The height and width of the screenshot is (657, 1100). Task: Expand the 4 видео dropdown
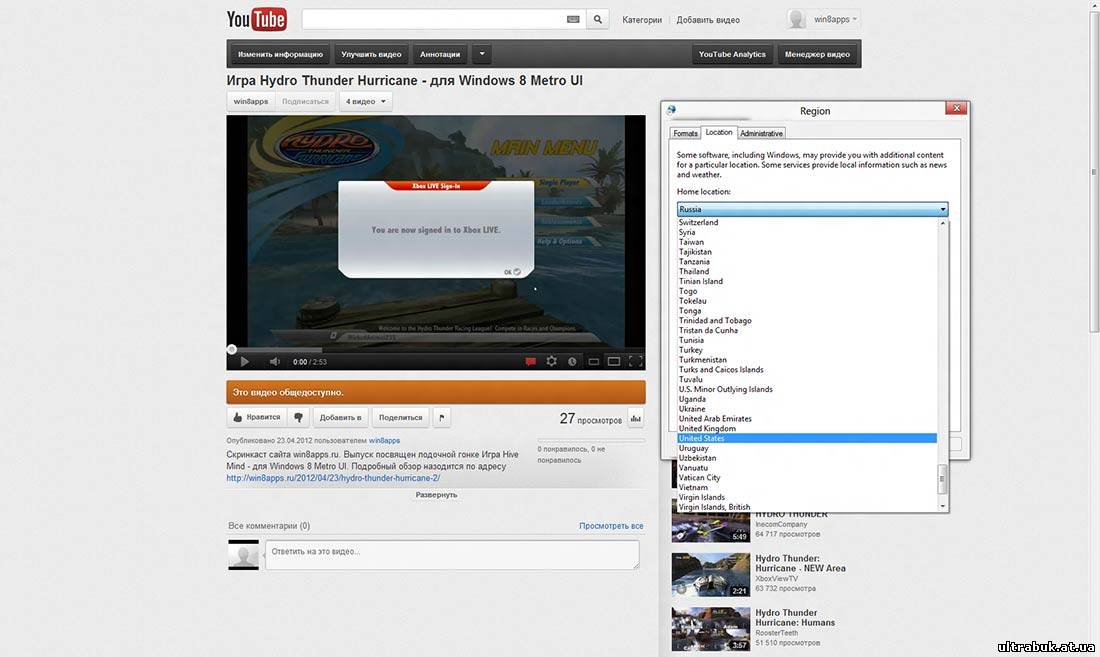365,102
